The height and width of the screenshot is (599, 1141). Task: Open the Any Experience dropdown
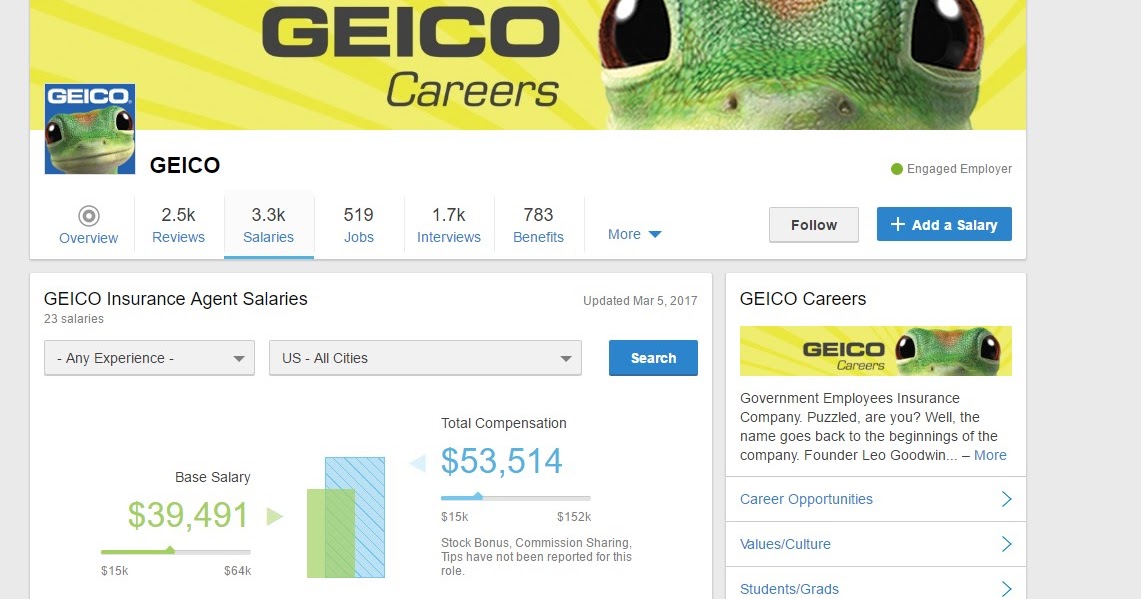(x=148, y=357)
